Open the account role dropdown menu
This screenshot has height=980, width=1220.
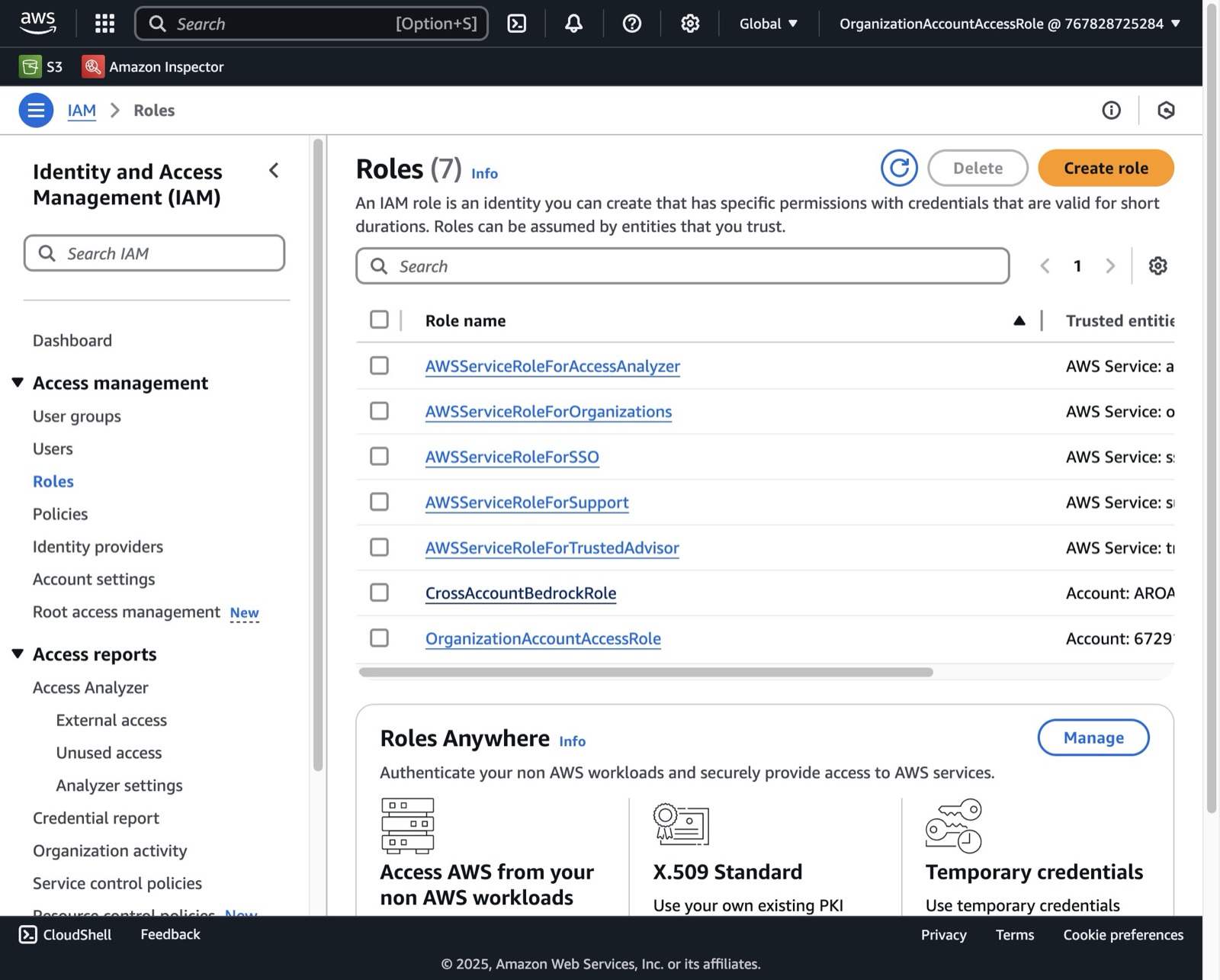pyautogui.click(x=1010, y=24)
